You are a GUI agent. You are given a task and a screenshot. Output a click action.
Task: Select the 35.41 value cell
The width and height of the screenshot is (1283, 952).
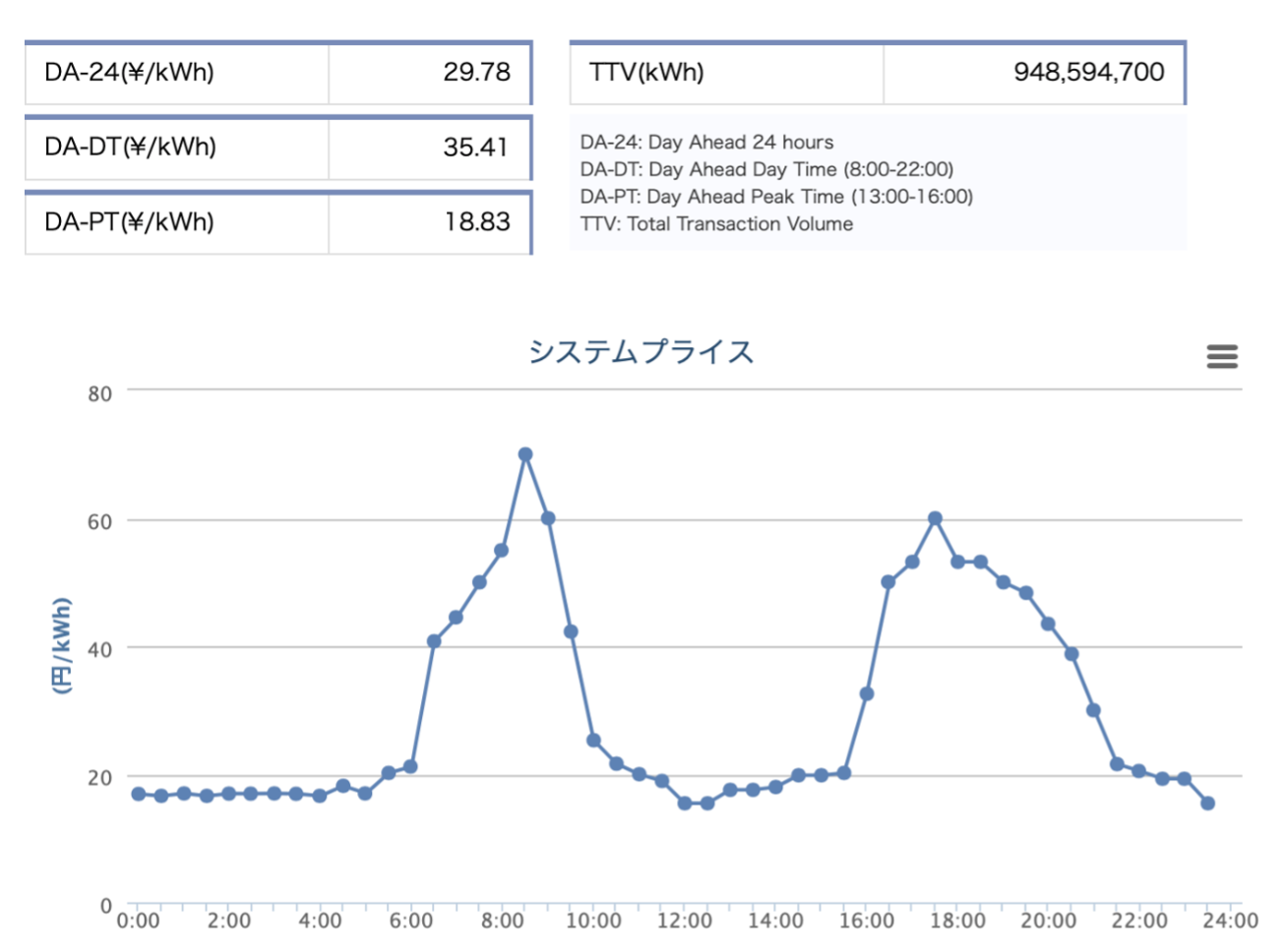coord(430,148)
